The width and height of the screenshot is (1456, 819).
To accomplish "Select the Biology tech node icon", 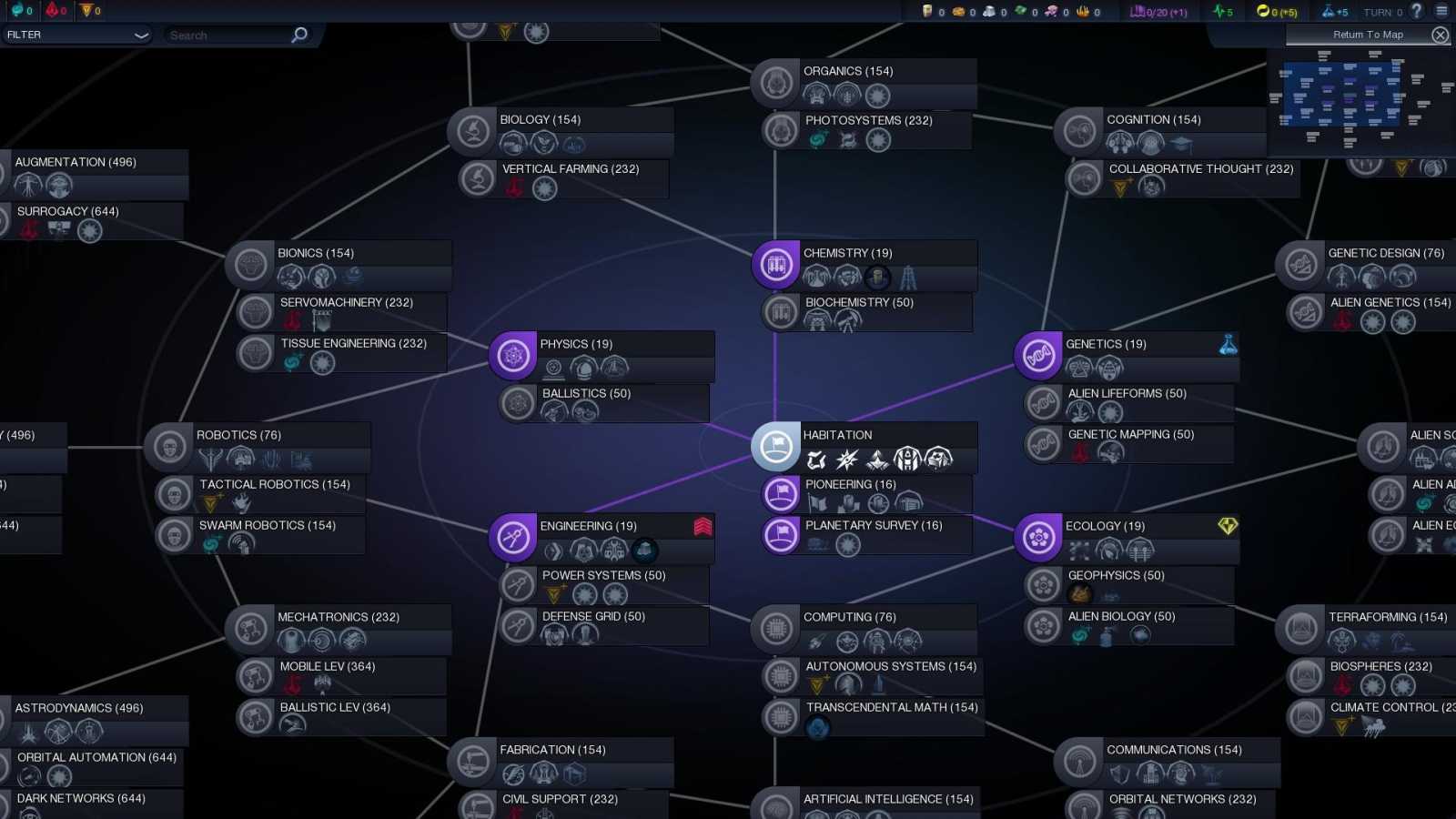I will click(472, 132).
